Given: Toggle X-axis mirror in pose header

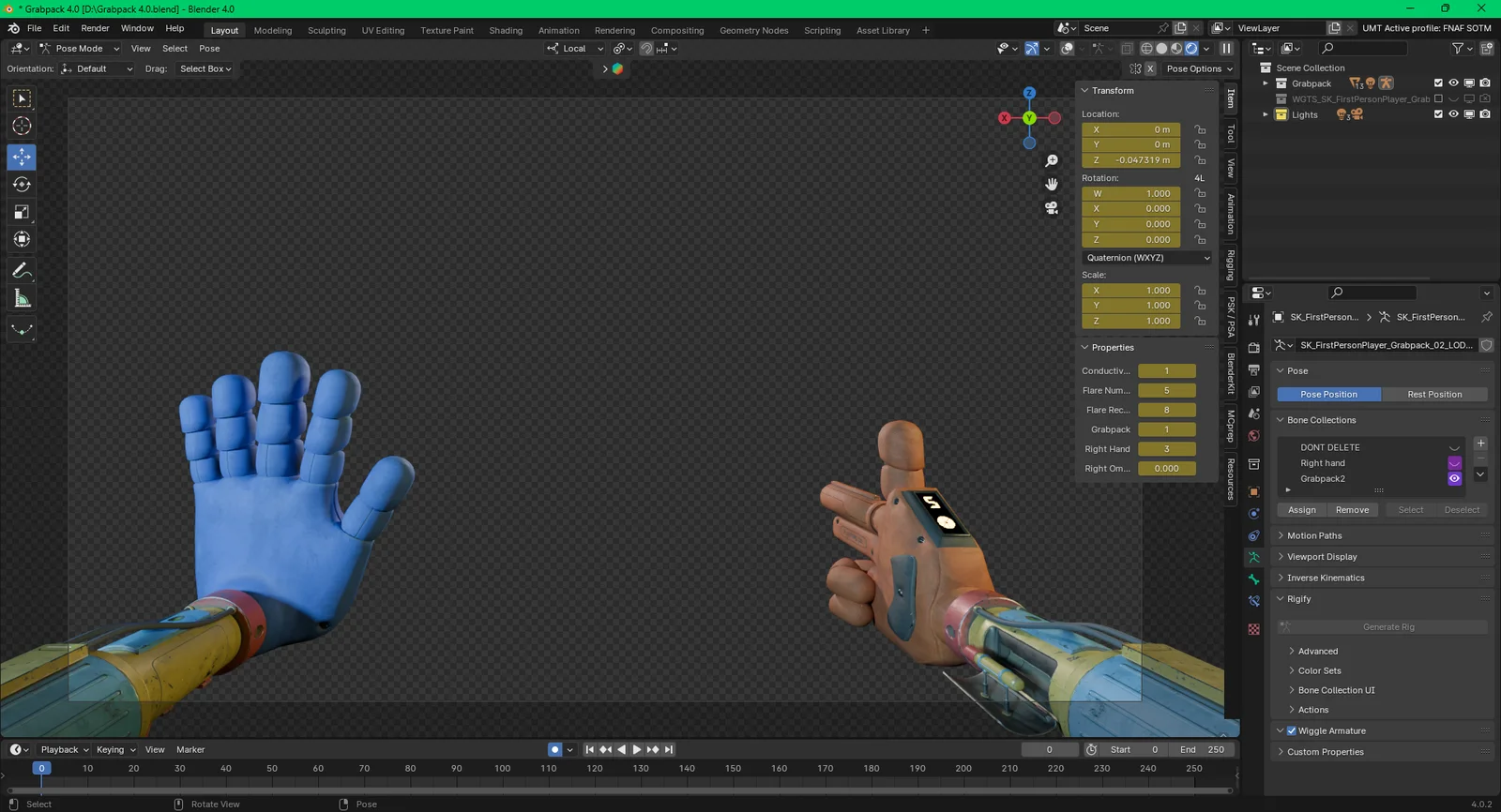Looking at the screenshot, I should [x=1150, y=69].
